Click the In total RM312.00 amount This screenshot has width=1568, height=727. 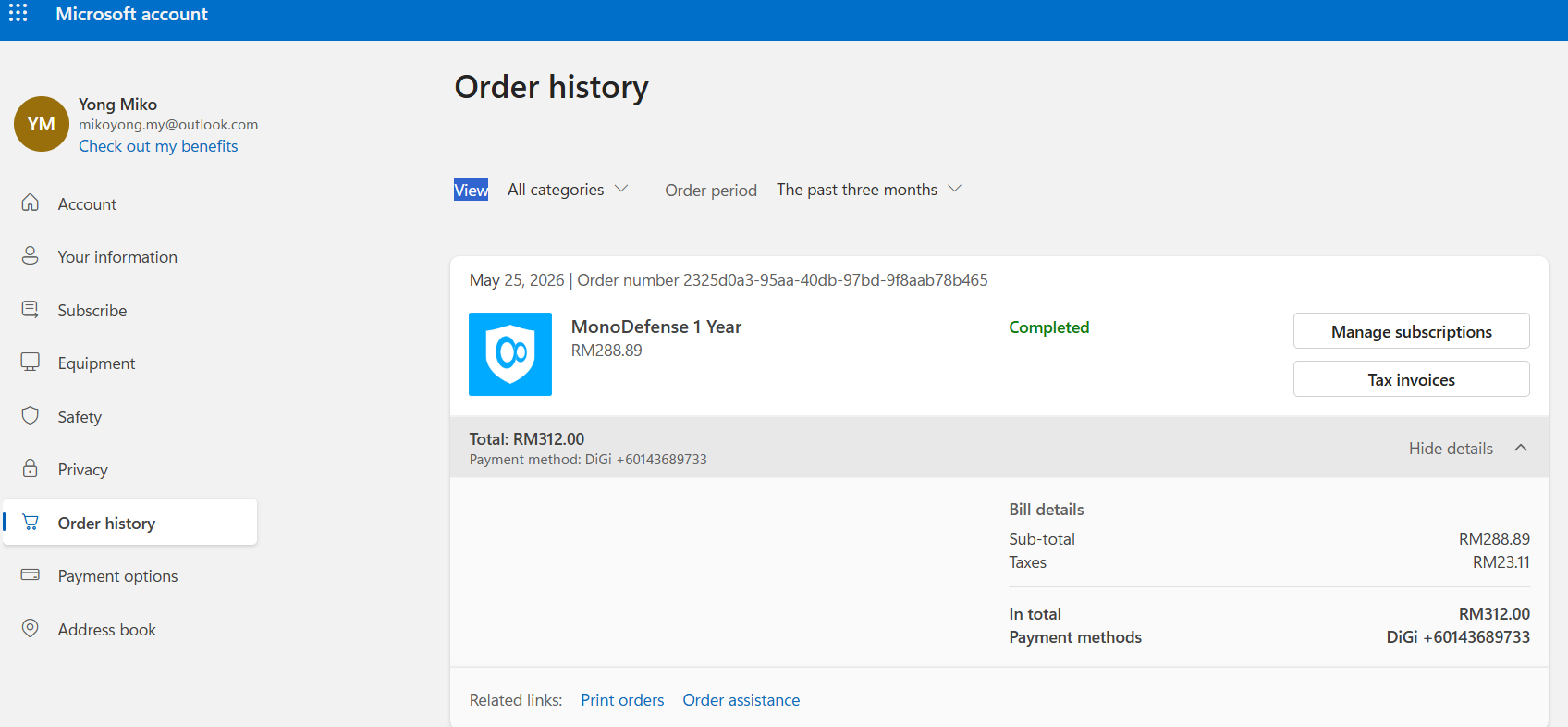pyautogui.click(x=1494, y=614)
